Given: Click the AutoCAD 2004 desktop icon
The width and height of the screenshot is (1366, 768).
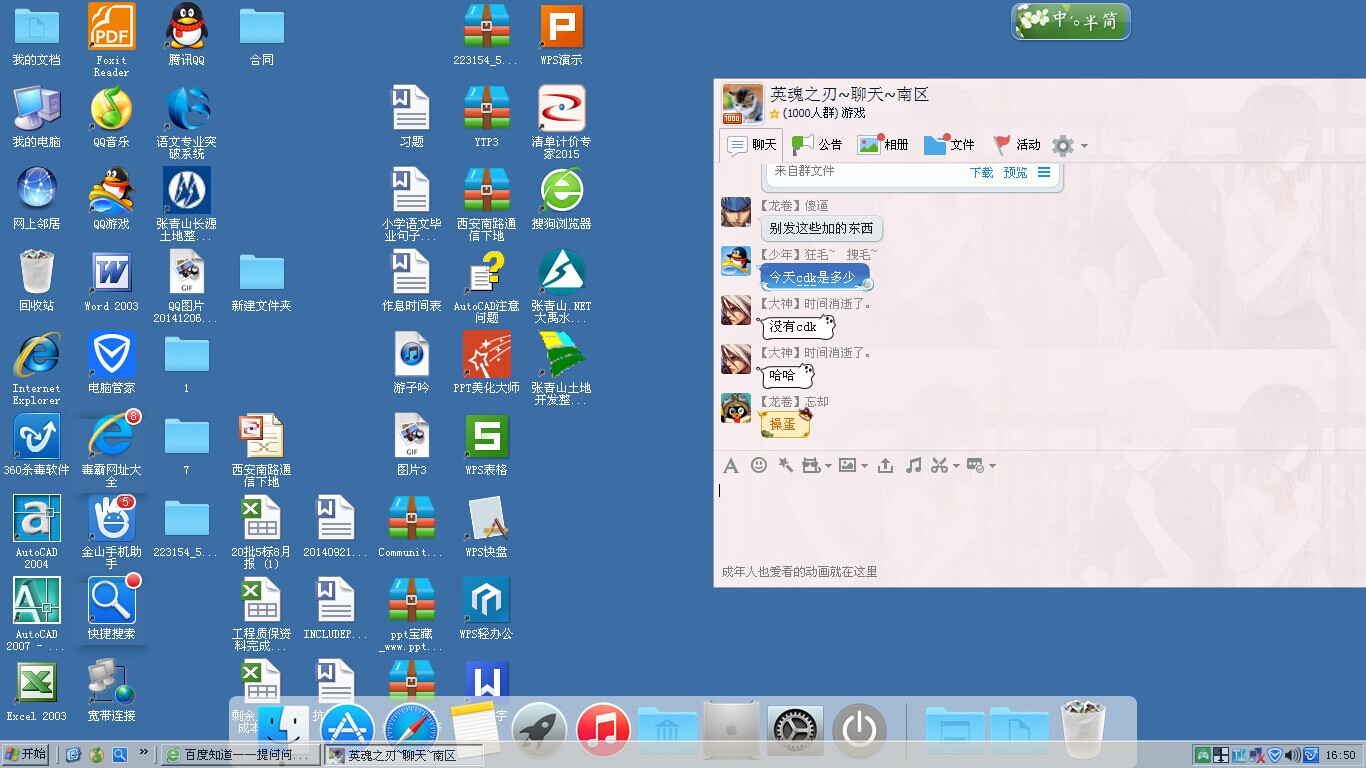Looking at the screenshot, I should (36, 533).
